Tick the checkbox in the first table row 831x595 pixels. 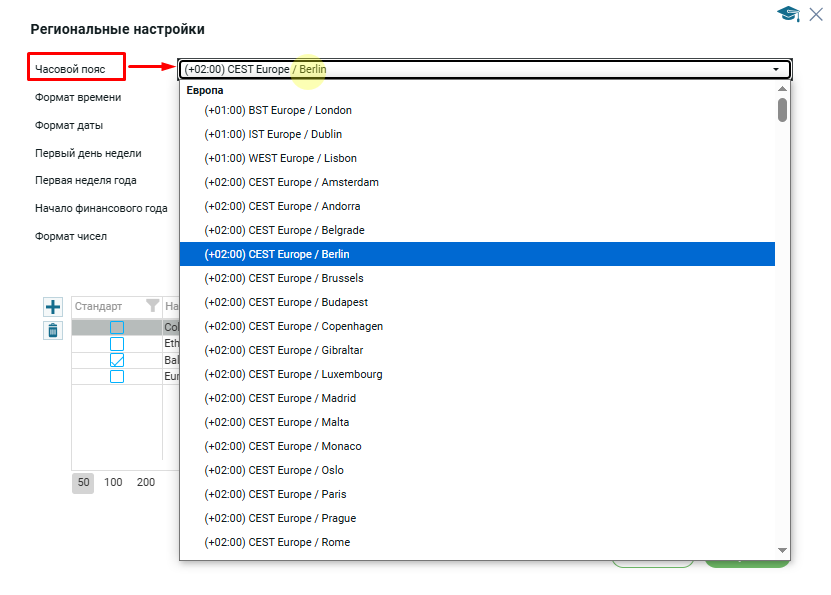point(117,328)
